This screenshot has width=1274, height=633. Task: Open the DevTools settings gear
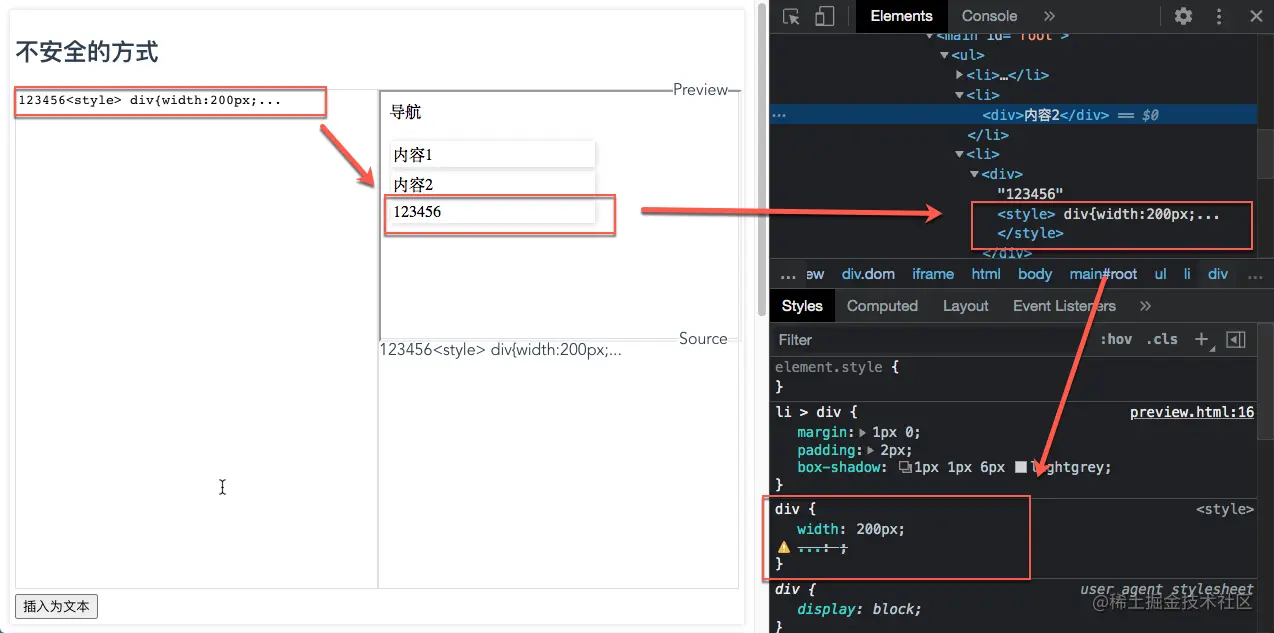[x=1183, y=16]
